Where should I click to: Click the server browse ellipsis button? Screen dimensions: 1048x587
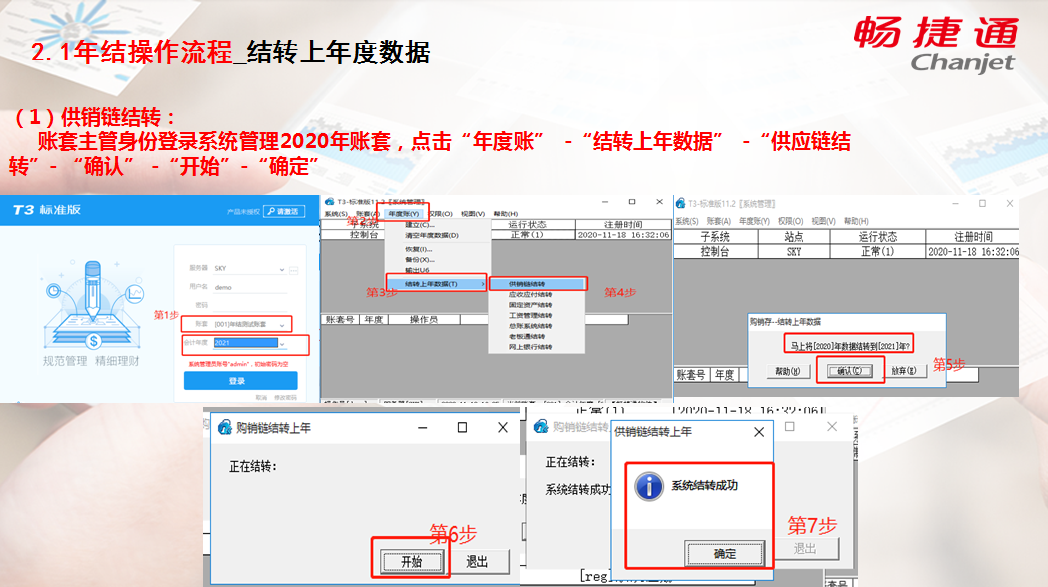293,270
